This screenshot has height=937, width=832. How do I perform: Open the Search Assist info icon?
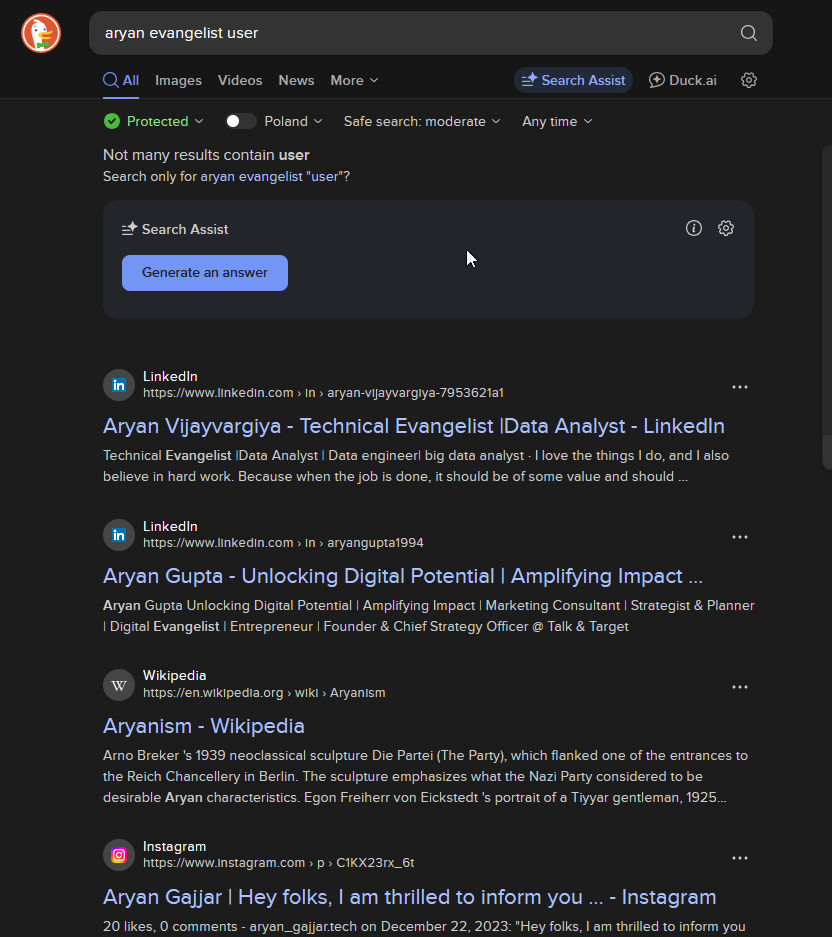point(693,228)
